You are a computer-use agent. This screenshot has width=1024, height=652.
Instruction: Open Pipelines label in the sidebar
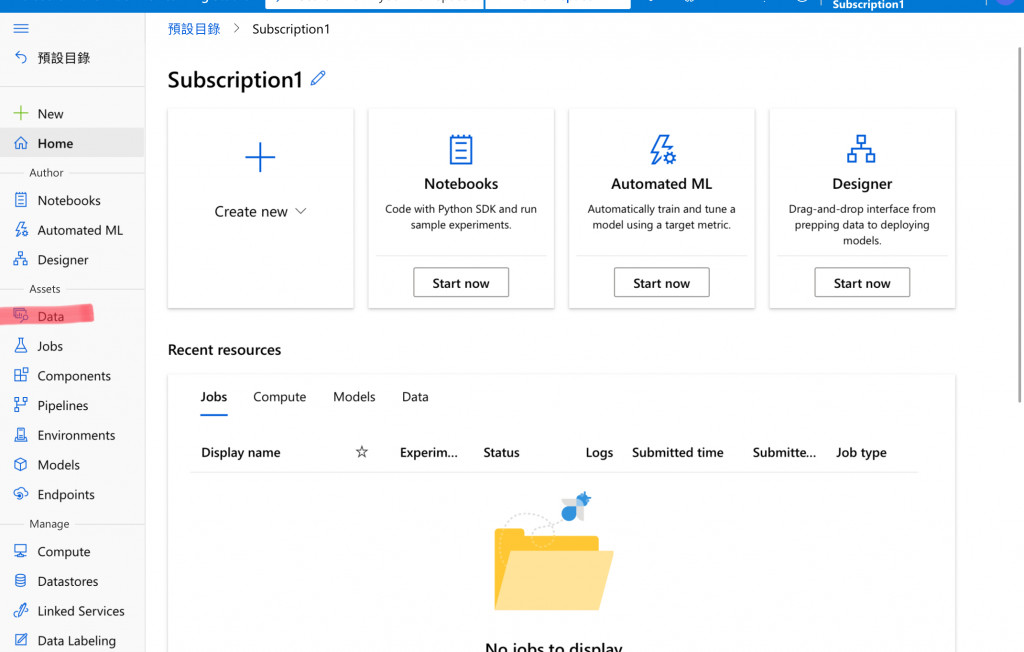pos(63,405)
